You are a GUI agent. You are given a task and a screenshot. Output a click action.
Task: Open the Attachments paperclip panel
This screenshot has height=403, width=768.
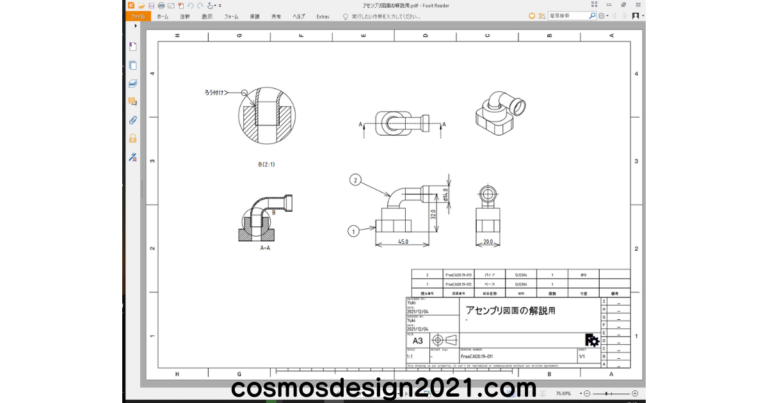coord(133,119)
